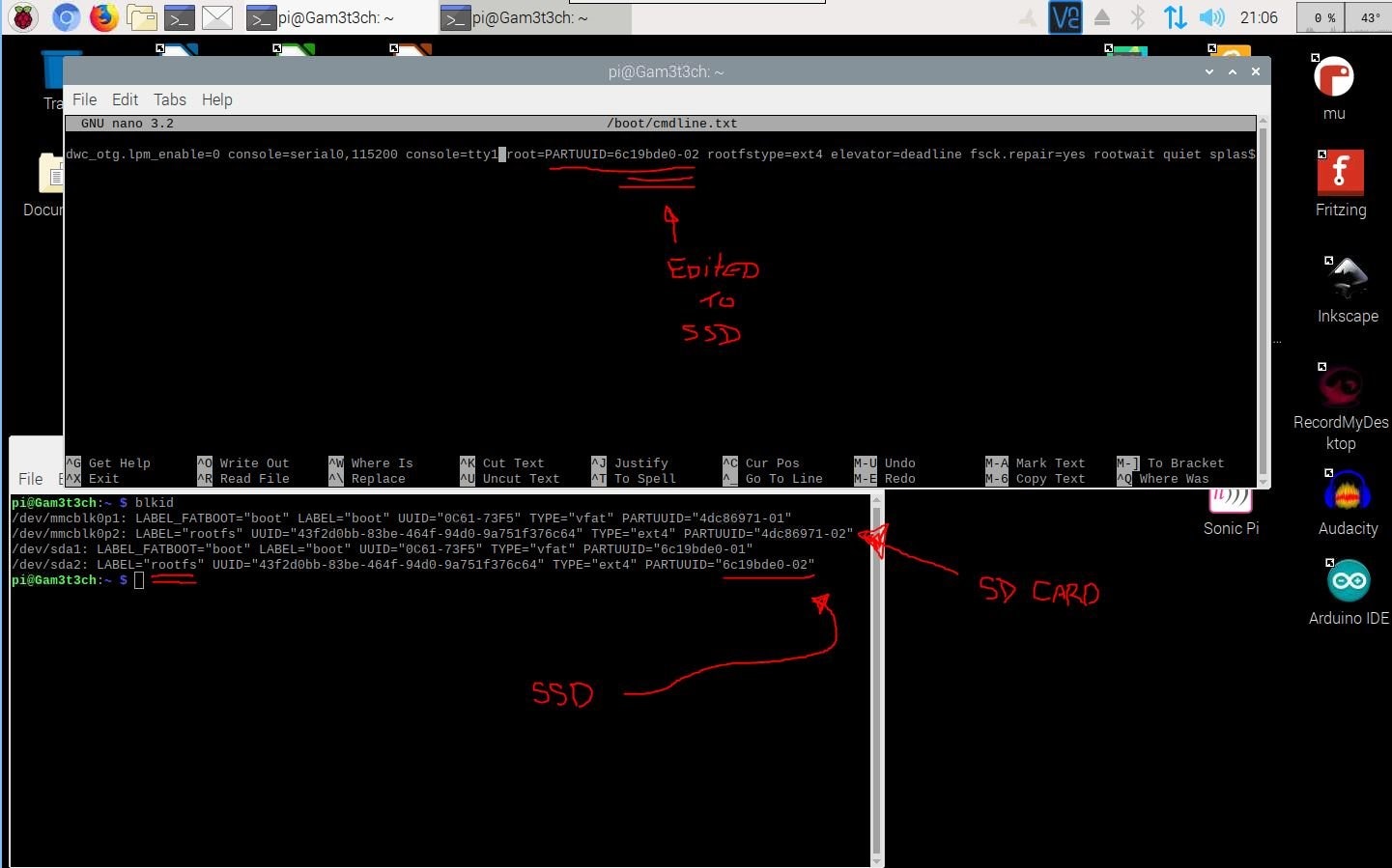The height and width of the screenshot is (868, 1392).
Task: Select the Sonic Pi desktop icon
Action: tap(1231, 515)
